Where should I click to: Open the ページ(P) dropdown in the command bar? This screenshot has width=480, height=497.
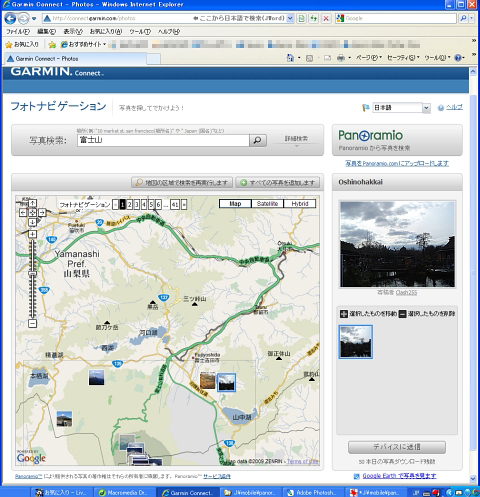tap(369, 58)
